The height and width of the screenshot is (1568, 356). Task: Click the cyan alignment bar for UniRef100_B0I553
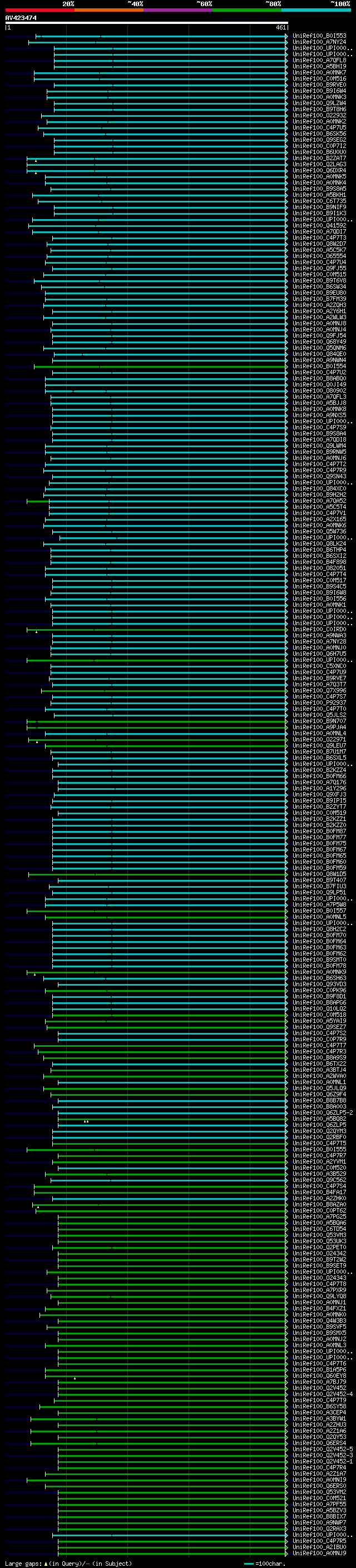[161, 36]
